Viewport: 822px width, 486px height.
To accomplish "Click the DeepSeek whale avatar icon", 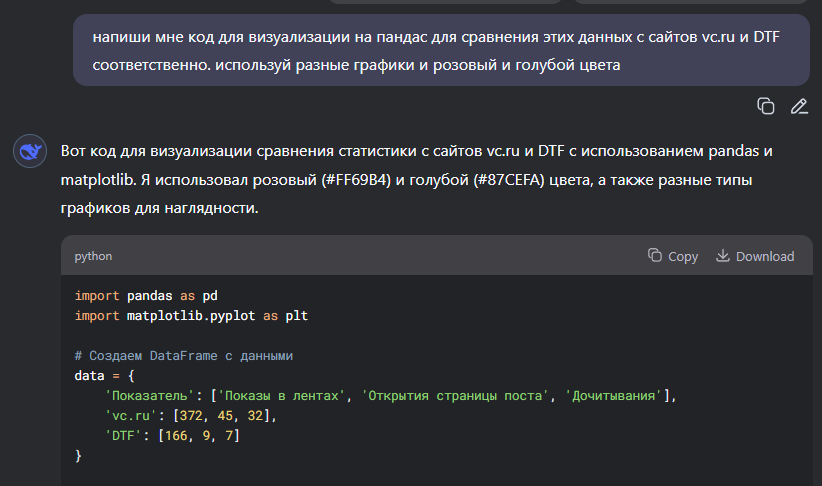I will pyautogui.click(x=30, y=151).
